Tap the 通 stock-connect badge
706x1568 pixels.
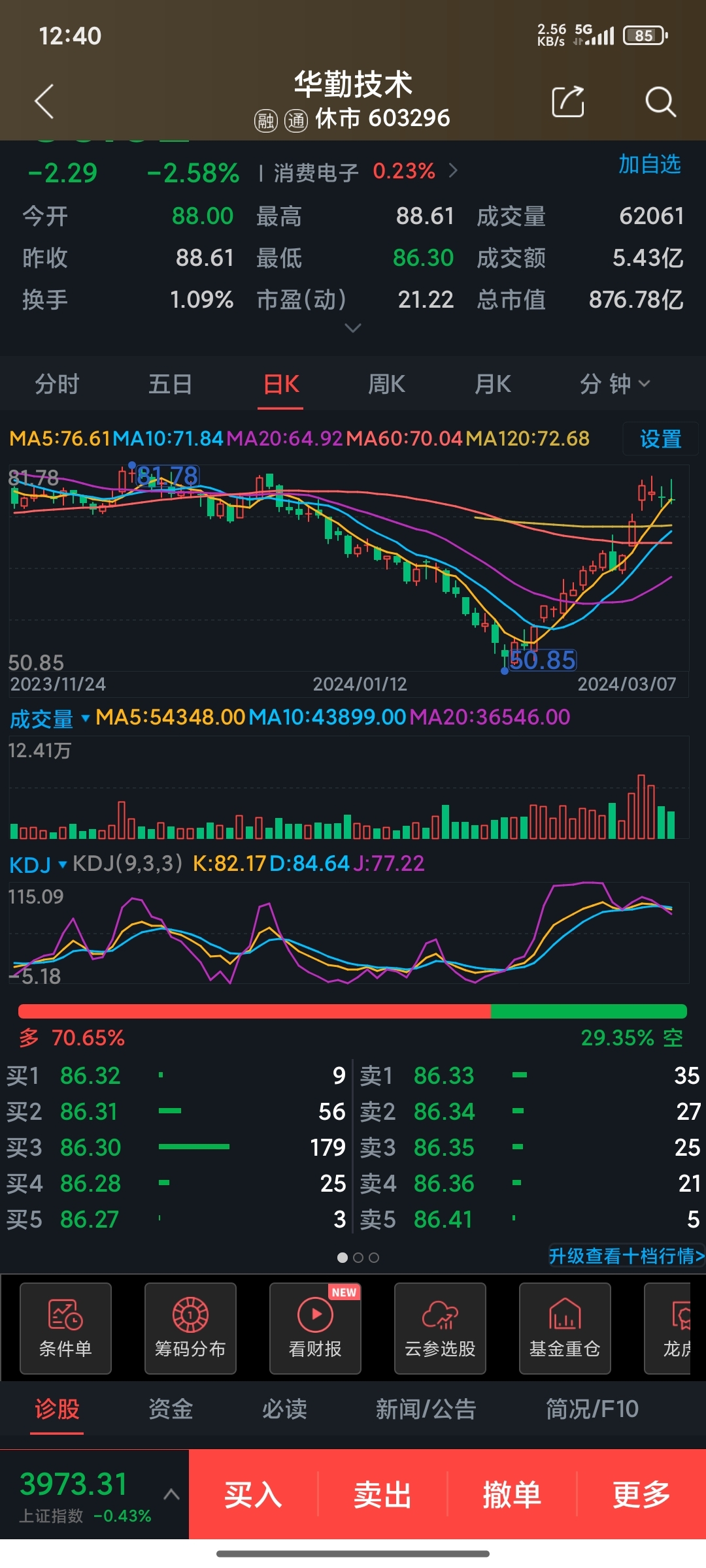coord(295,120)
